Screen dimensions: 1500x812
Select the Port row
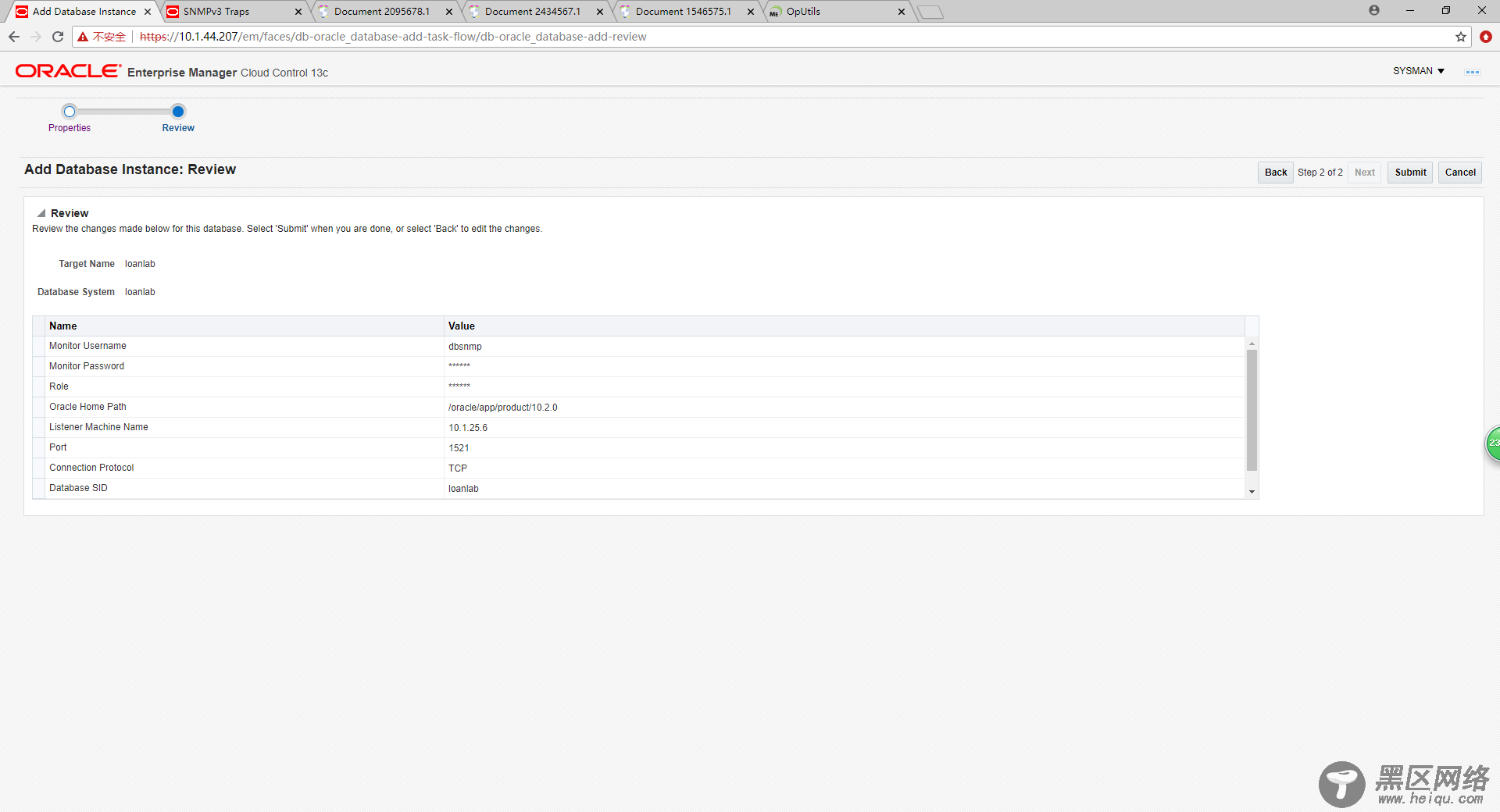tap(639, 448)
